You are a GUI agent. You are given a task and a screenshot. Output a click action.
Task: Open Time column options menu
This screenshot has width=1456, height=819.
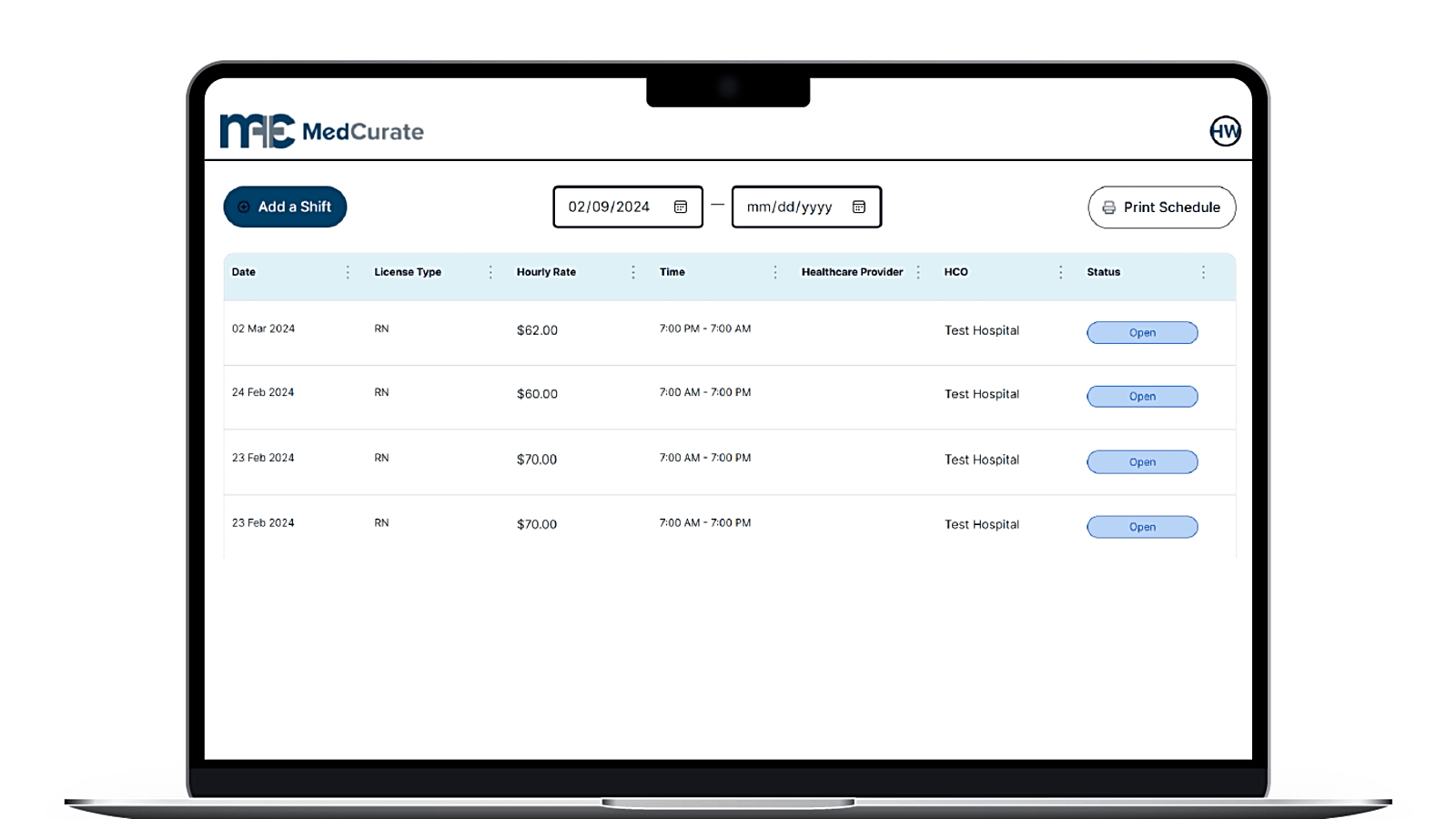pos(775,272)
